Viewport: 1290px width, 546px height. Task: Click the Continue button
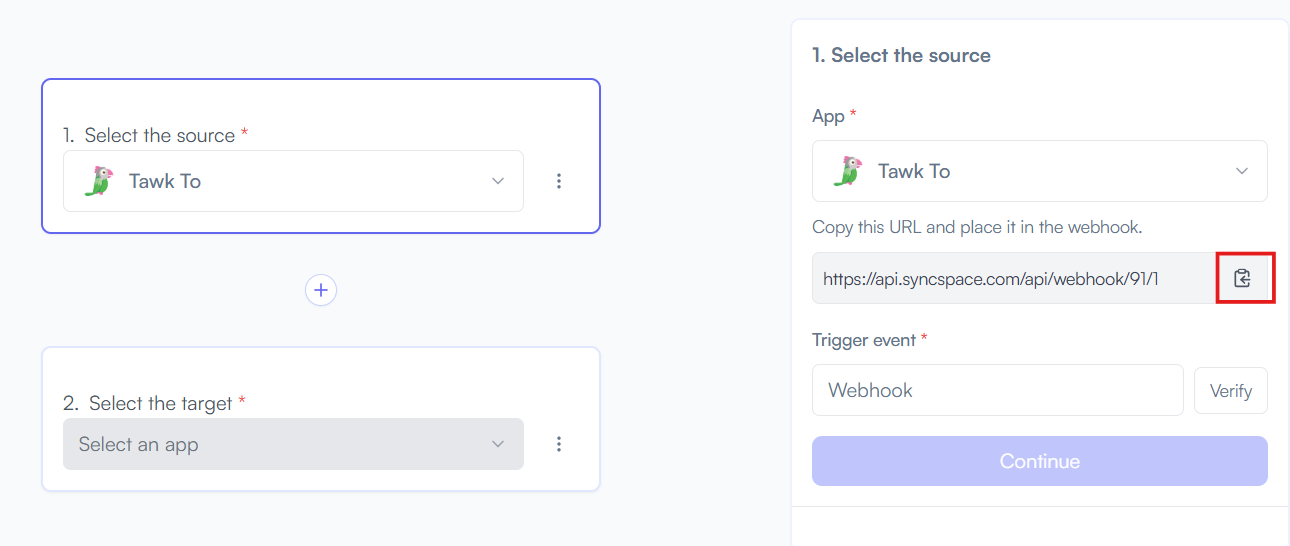(x=1040, y=461)
